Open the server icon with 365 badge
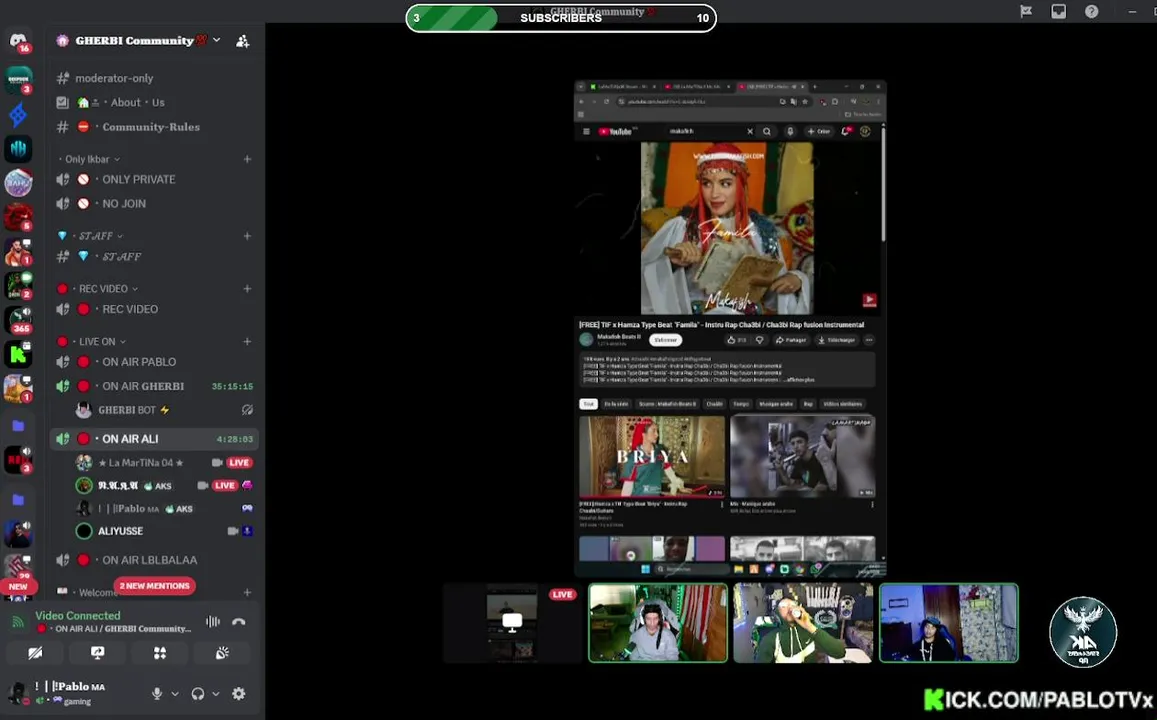Screen dimensions: 1157x720 tap(18, 319)
